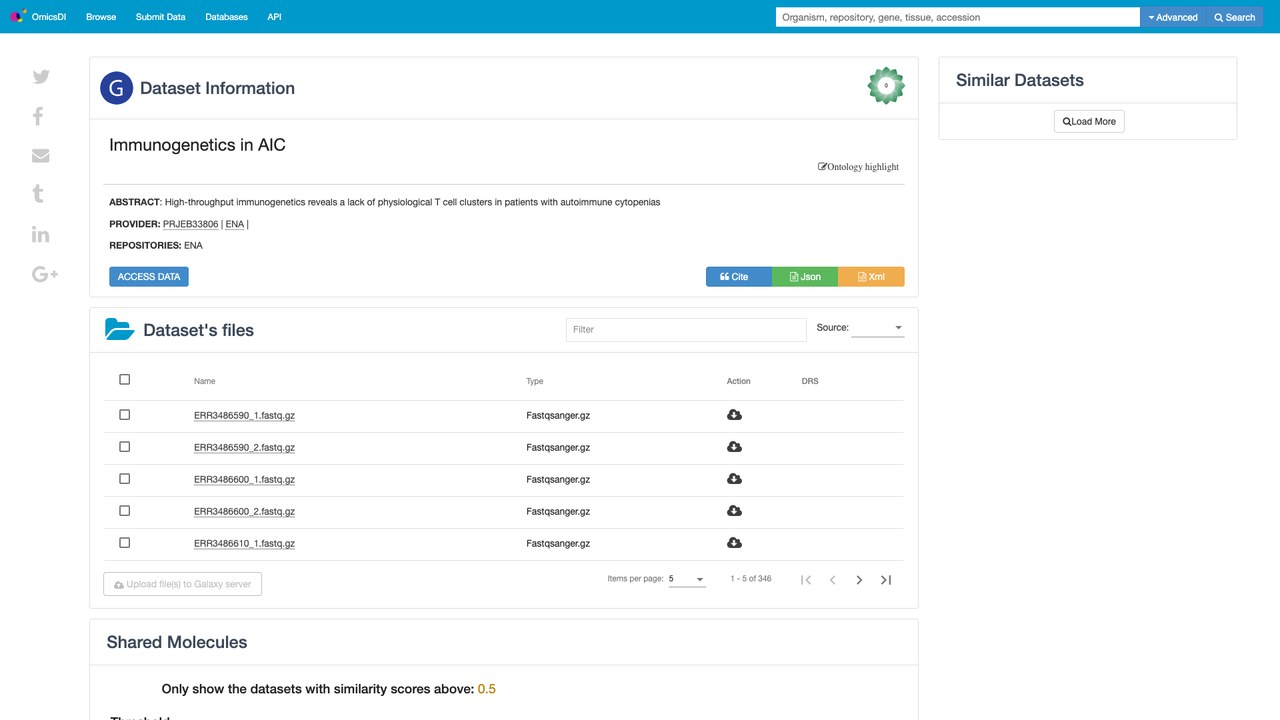This screenshot has width=1280, height=720.
Task: Open the Source dropdown
Action: (x=878, y=328)
